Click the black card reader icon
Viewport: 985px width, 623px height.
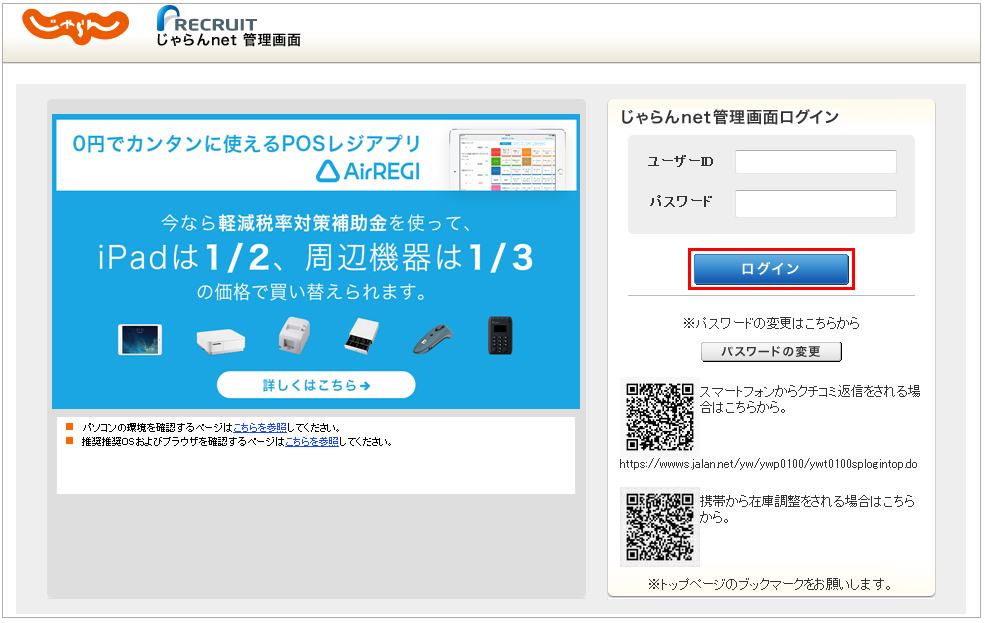pos(500,336)
